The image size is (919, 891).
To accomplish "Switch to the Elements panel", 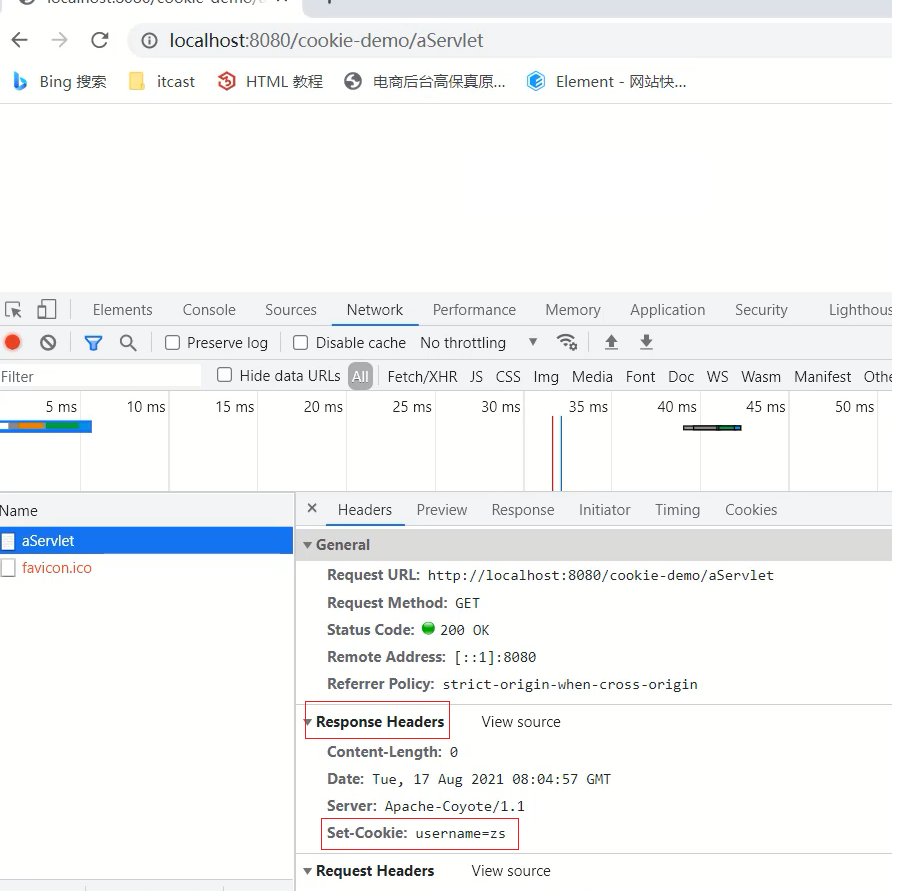I will click(122, 310).
